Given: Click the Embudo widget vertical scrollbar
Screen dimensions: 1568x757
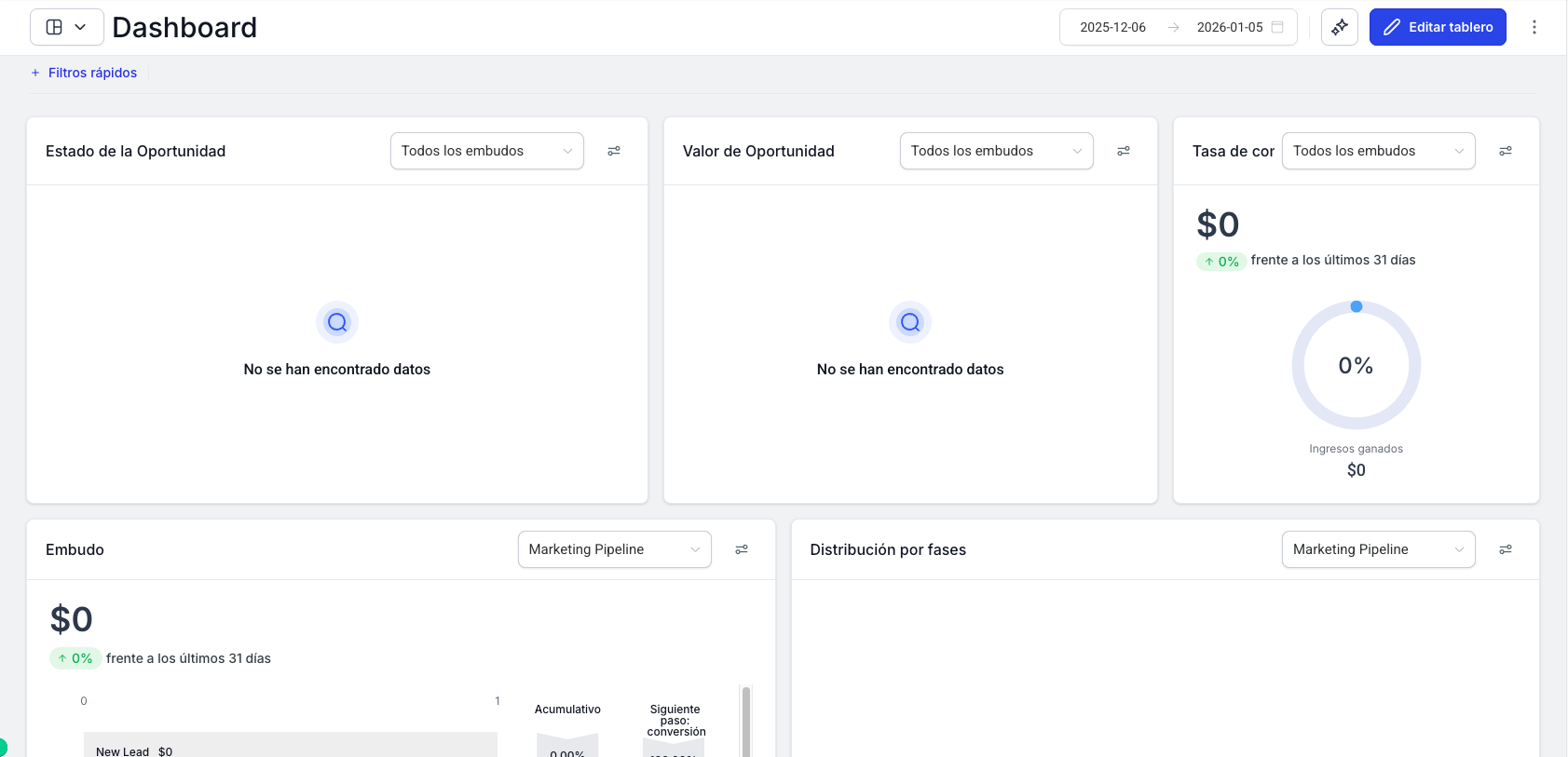Looking at the screenshot, I should point(745,722).
